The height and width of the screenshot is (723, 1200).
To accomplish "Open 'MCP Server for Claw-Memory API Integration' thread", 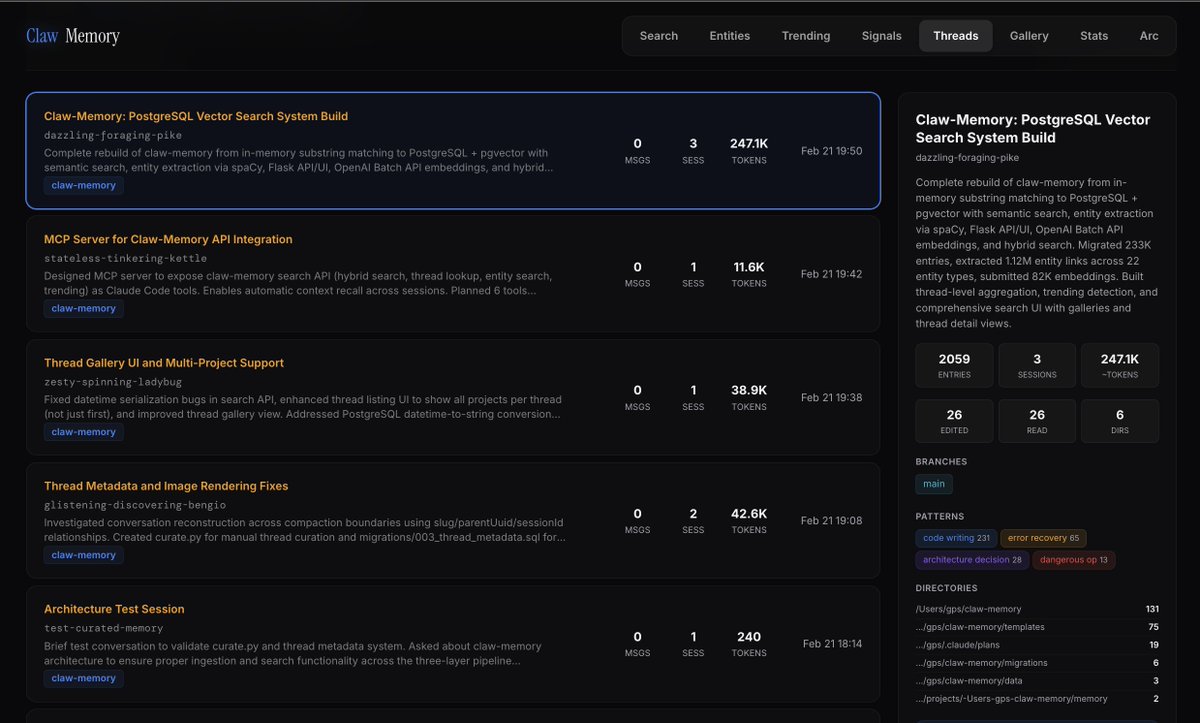I will tap(453, 274).
